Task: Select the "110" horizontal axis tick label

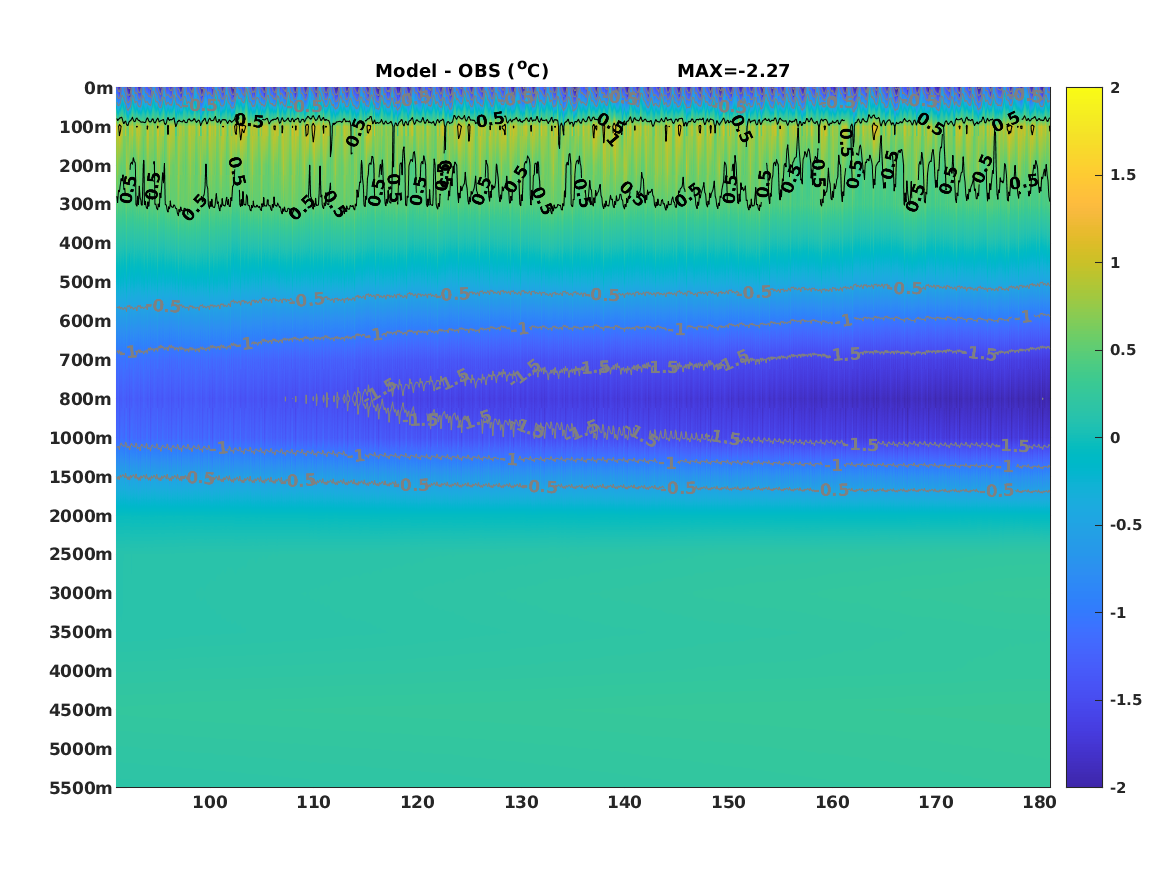Action: (313, 802)
